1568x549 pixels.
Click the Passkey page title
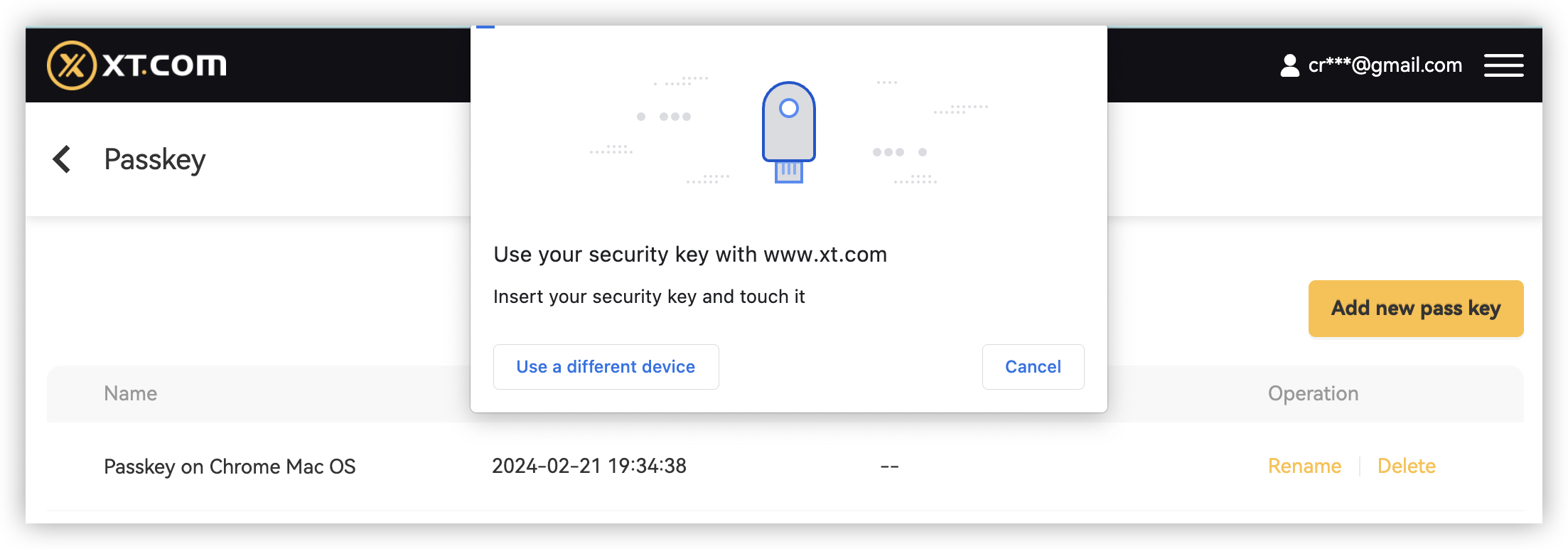point(154,159)
